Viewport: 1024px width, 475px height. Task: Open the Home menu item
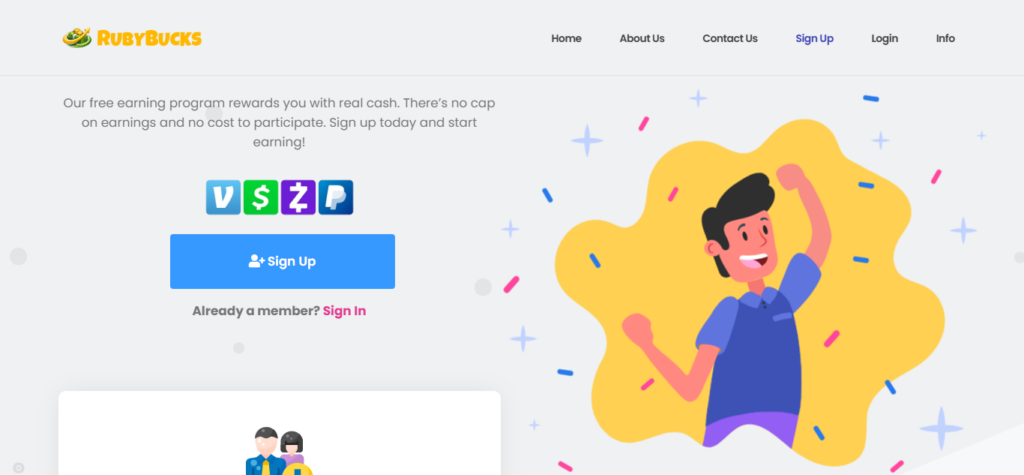(566, 39)
